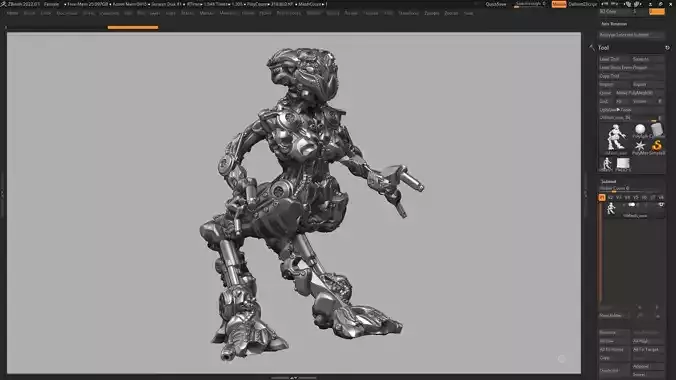
Task: Click the Tool palette dock icon
Action: (667, 48)
